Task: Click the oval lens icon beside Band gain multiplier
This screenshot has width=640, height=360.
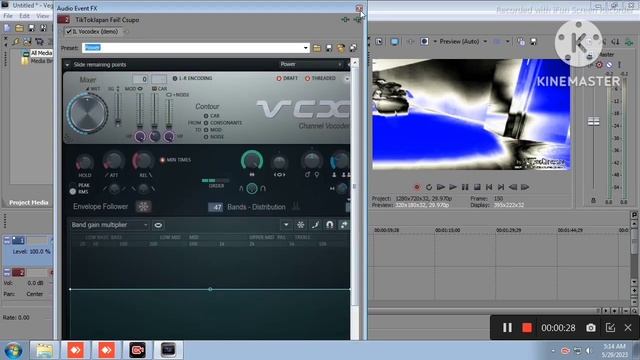Action: (158, 225)
